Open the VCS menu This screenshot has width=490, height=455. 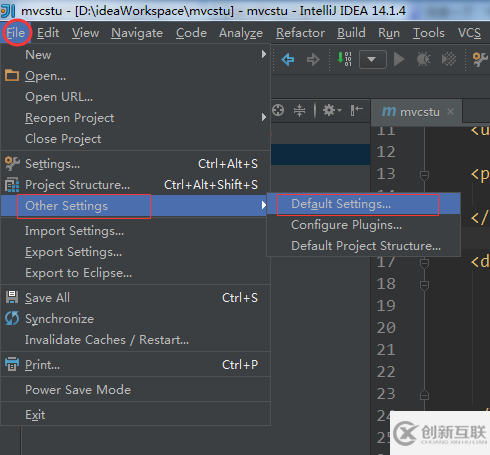[x=469, y=33]
